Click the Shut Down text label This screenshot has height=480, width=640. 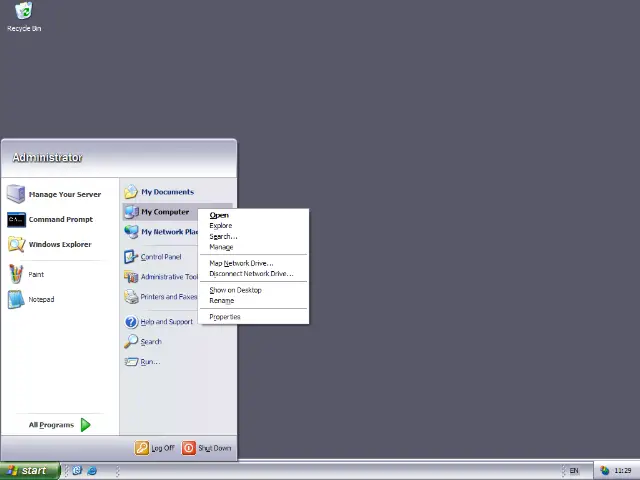pos(215,448)
